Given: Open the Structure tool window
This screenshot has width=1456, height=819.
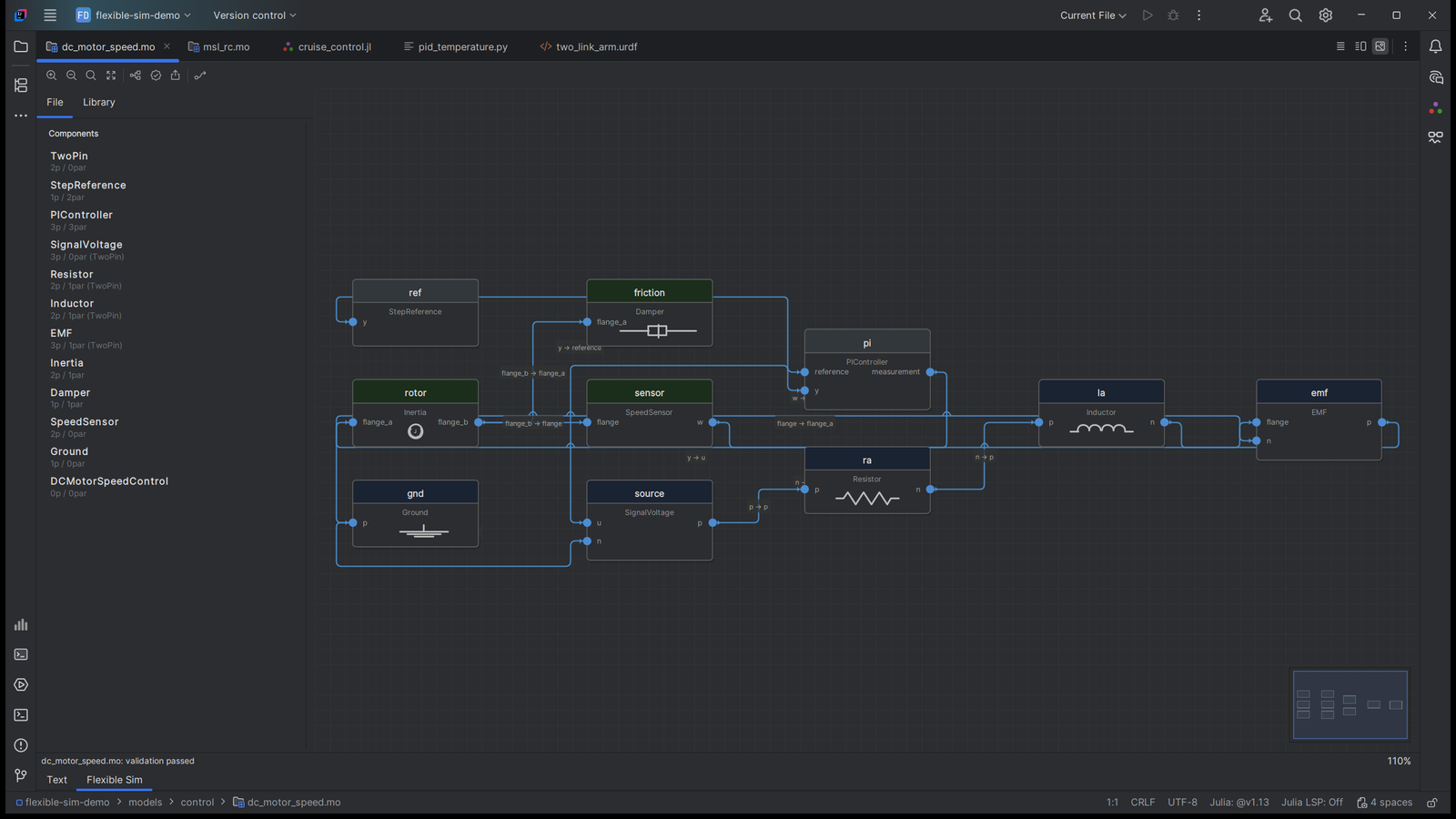Looking at the screenshot, I should [21, 86].
